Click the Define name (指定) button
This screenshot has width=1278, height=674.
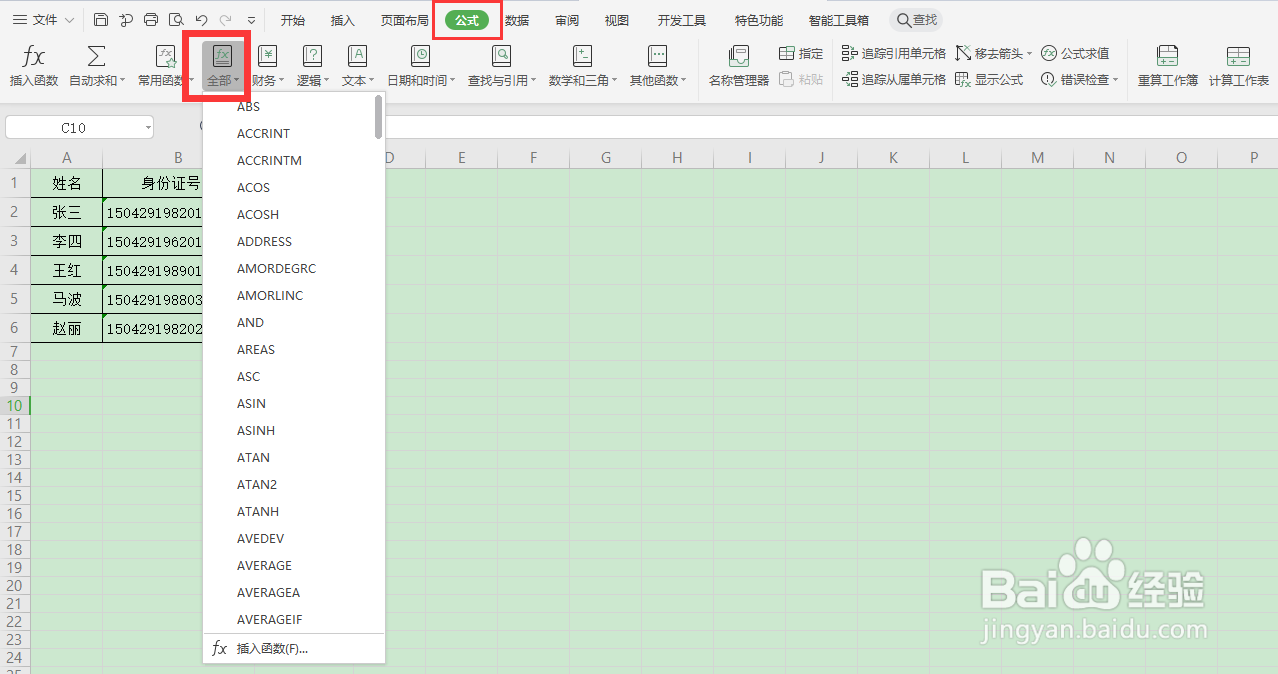tap(801, 53)
